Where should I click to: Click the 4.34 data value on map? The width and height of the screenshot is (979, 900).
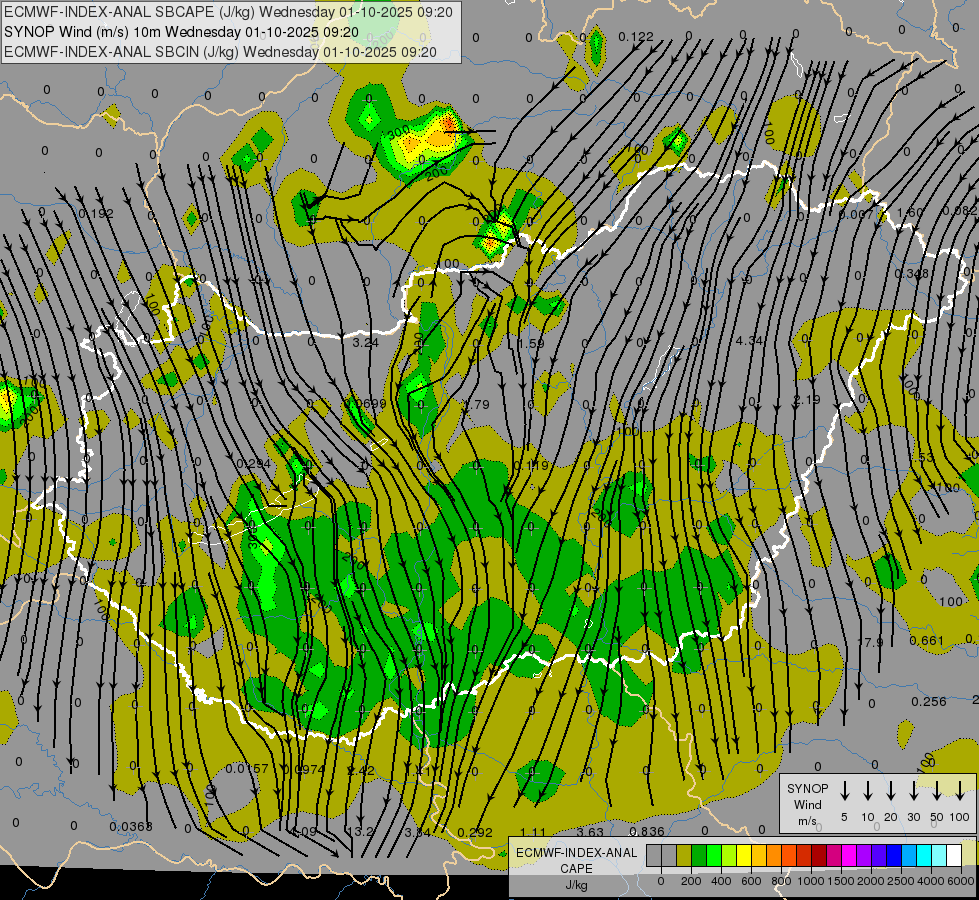749,341
